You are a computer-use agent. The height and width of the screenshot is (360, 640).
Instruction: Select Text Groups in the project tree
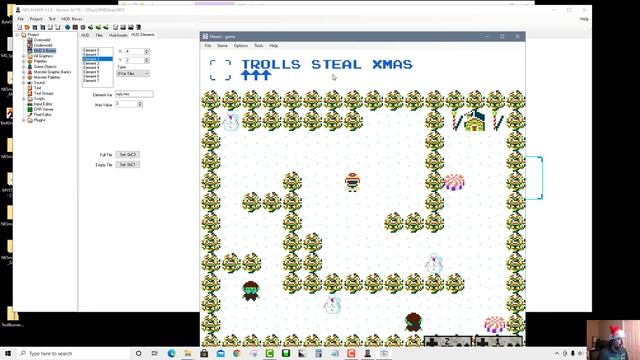pyautogui.click(x=44, y=93)
